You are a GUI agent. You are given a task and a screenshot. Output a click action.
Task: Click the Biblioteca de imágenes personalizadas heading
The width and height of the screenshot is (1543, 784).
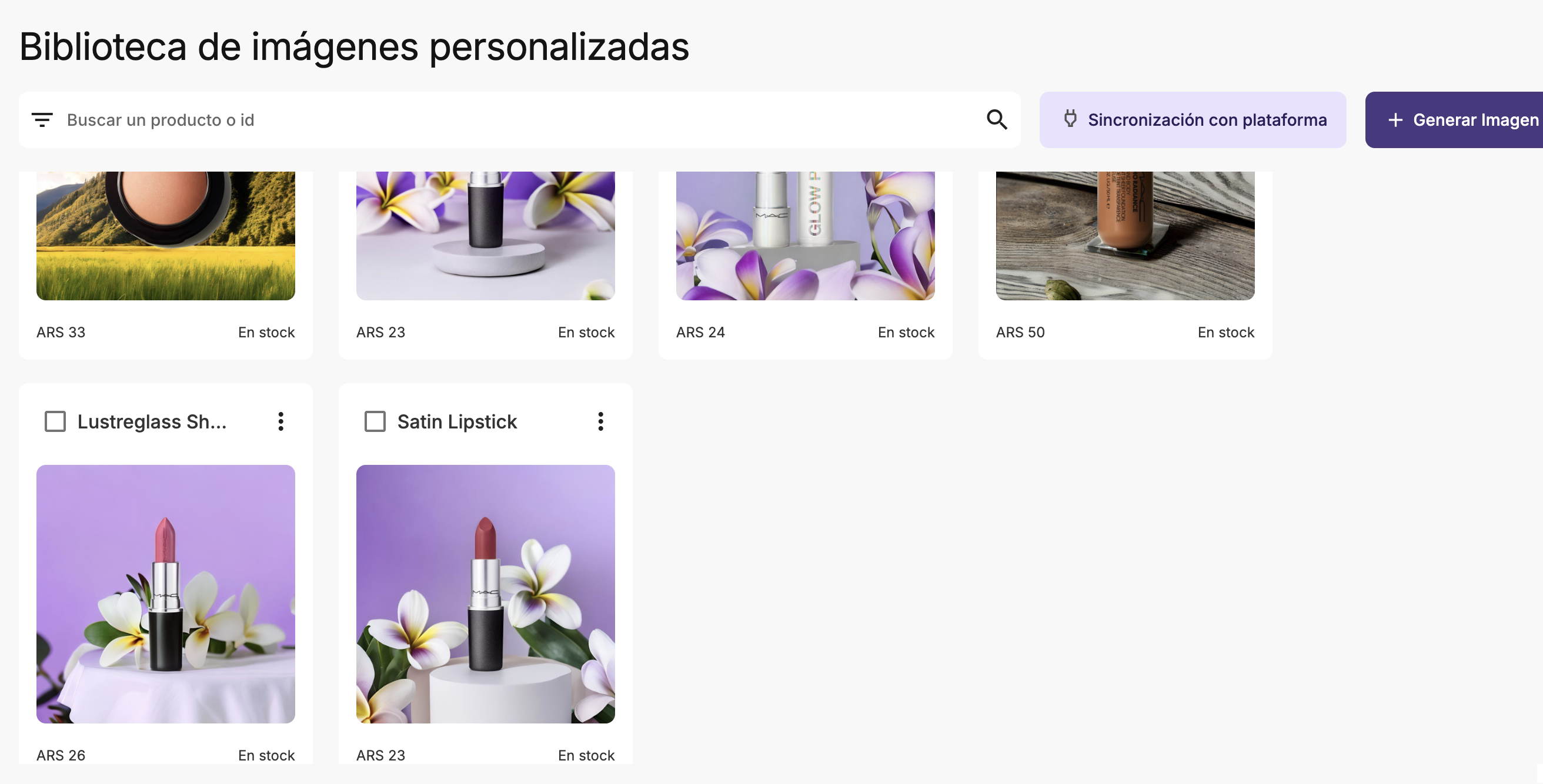354,46
